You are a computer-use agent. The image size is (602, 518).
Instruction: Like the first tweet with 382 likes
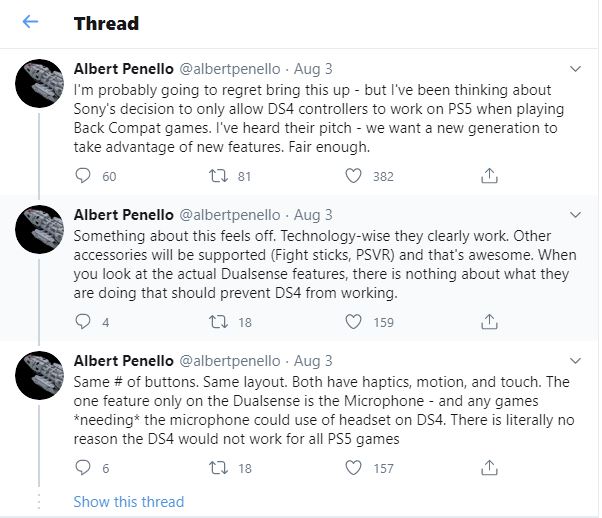point(353,176)
